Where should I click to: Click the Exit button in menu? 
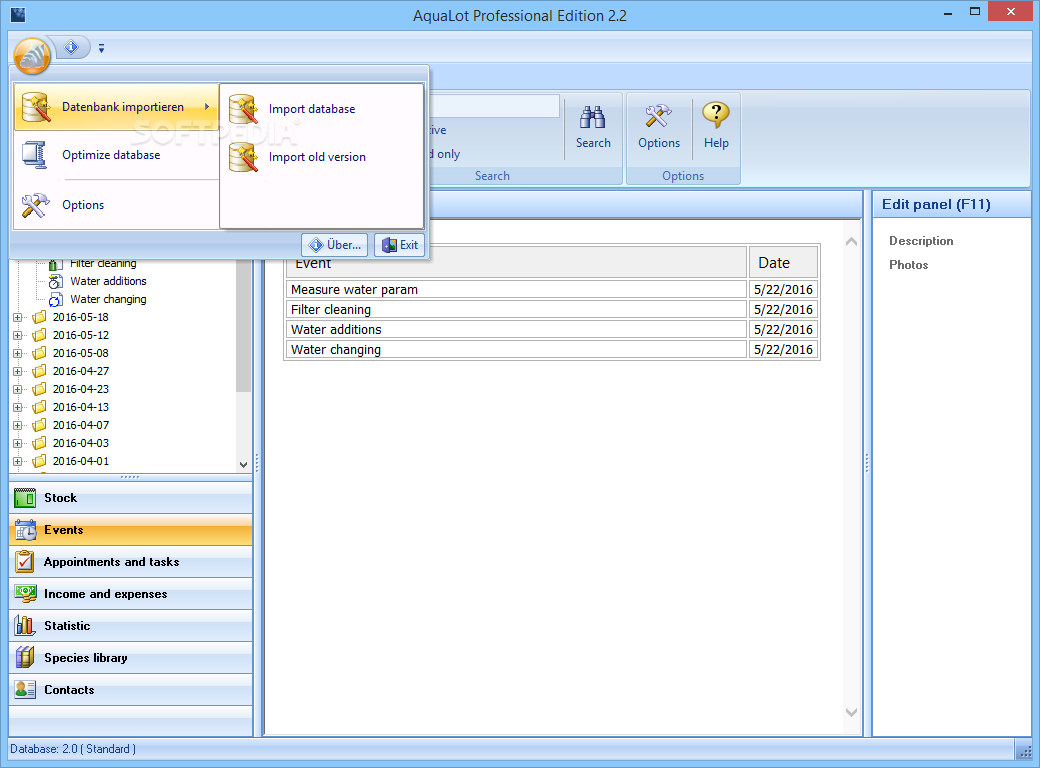(x=400, y=245)
